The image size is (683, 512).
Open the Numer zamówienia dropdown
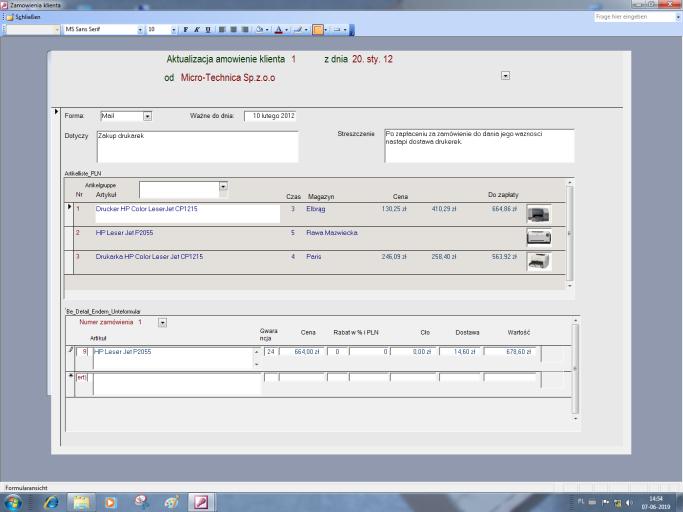162,323
